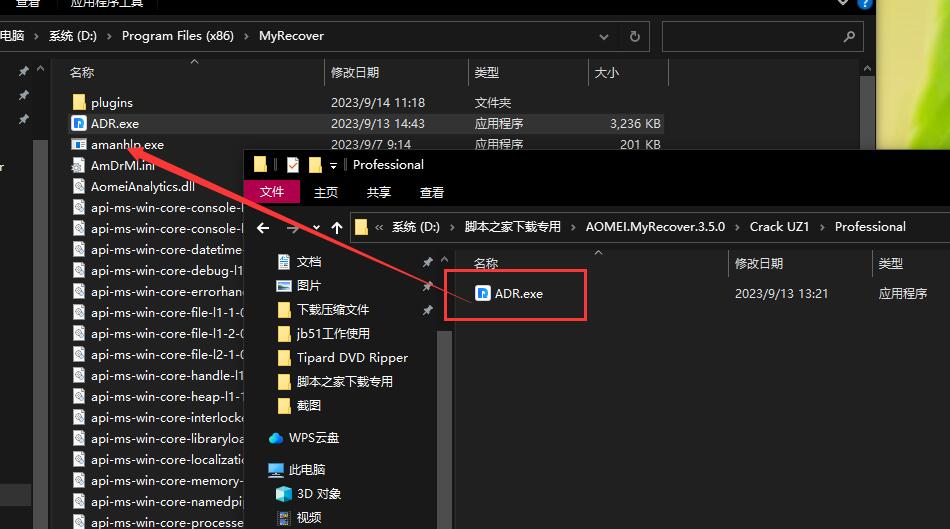
Task: Click 系统 (D:) breadcrumb in MyRecover window
Action: (73, 36)
